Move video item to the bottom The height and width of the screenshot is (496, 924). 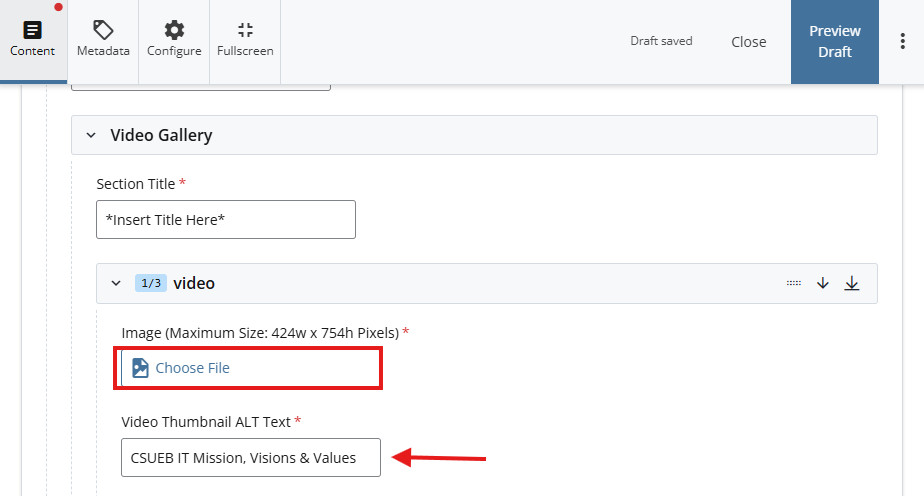852,283
